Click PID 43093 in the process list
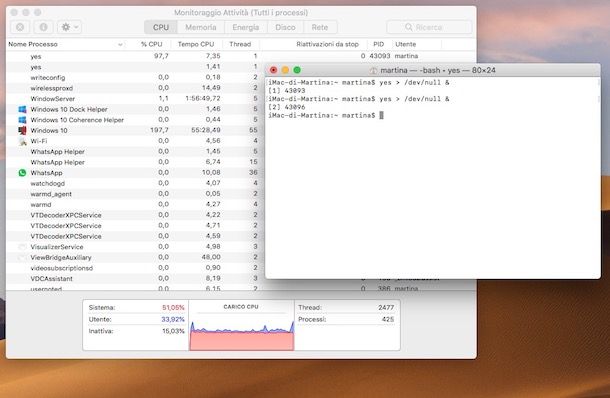 tap(380, 56)
